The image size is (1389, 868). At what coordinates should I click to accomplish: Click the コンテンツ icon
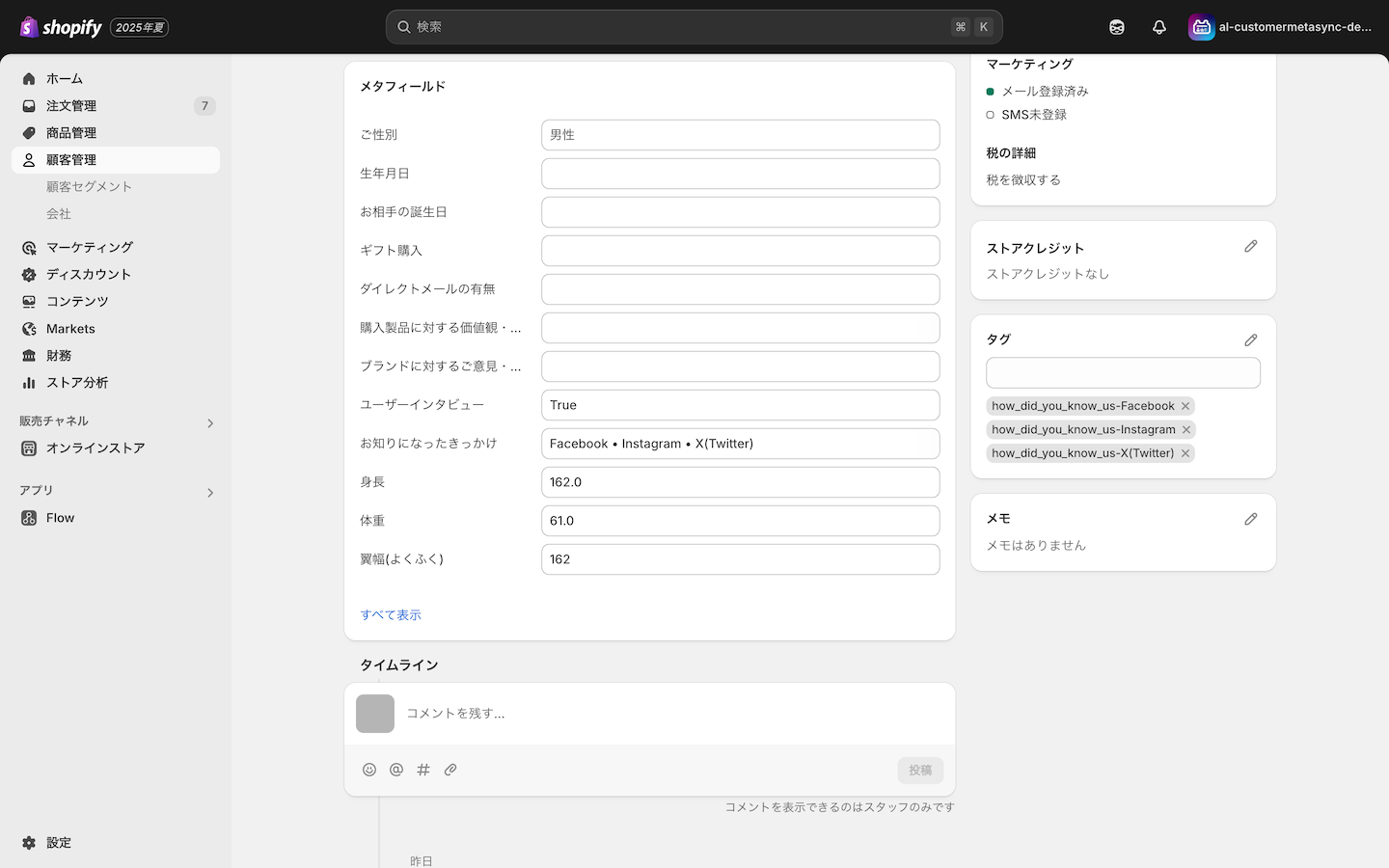click(29, 302)
